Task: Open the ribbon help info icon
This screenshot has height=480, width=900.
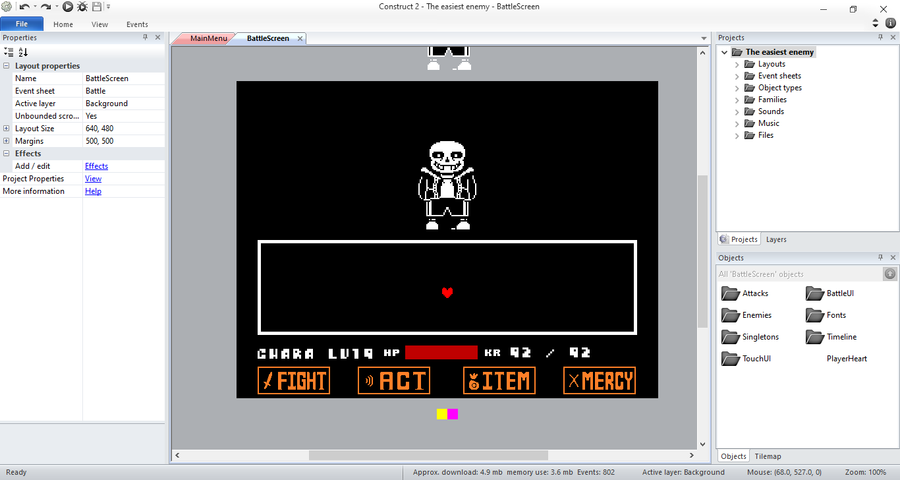Action: (x=890, y=23)
